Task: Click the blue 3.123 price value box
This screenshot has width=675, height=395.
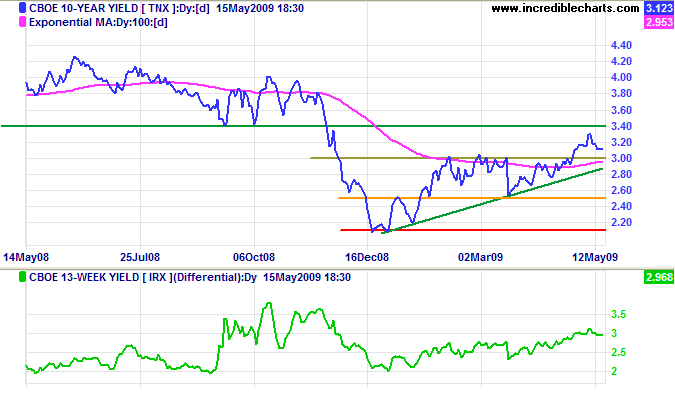Action: click(659, 8)
